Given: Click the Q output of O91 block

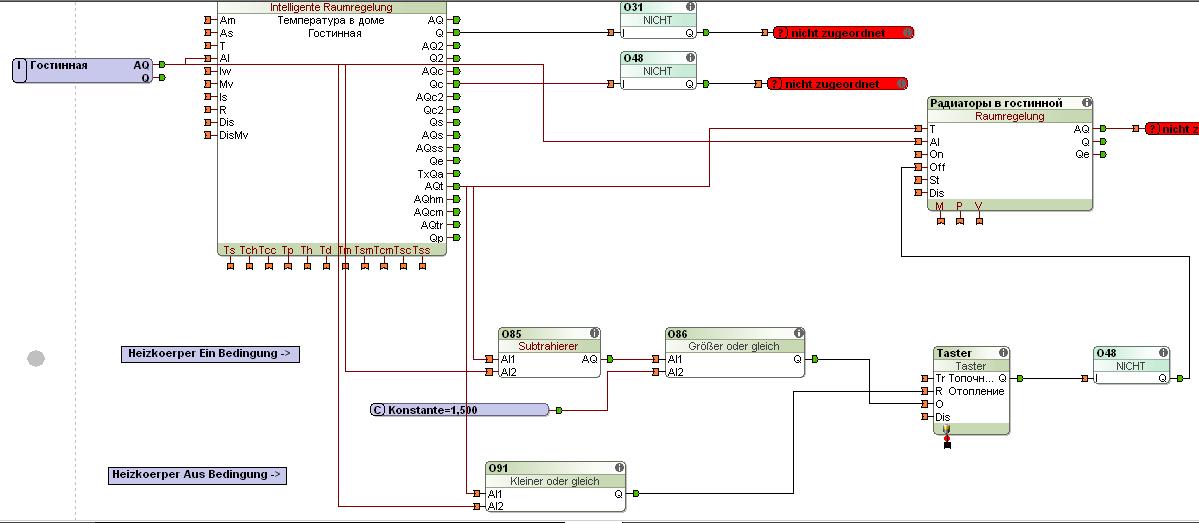Looking at the screenshot, I should 635,493.
